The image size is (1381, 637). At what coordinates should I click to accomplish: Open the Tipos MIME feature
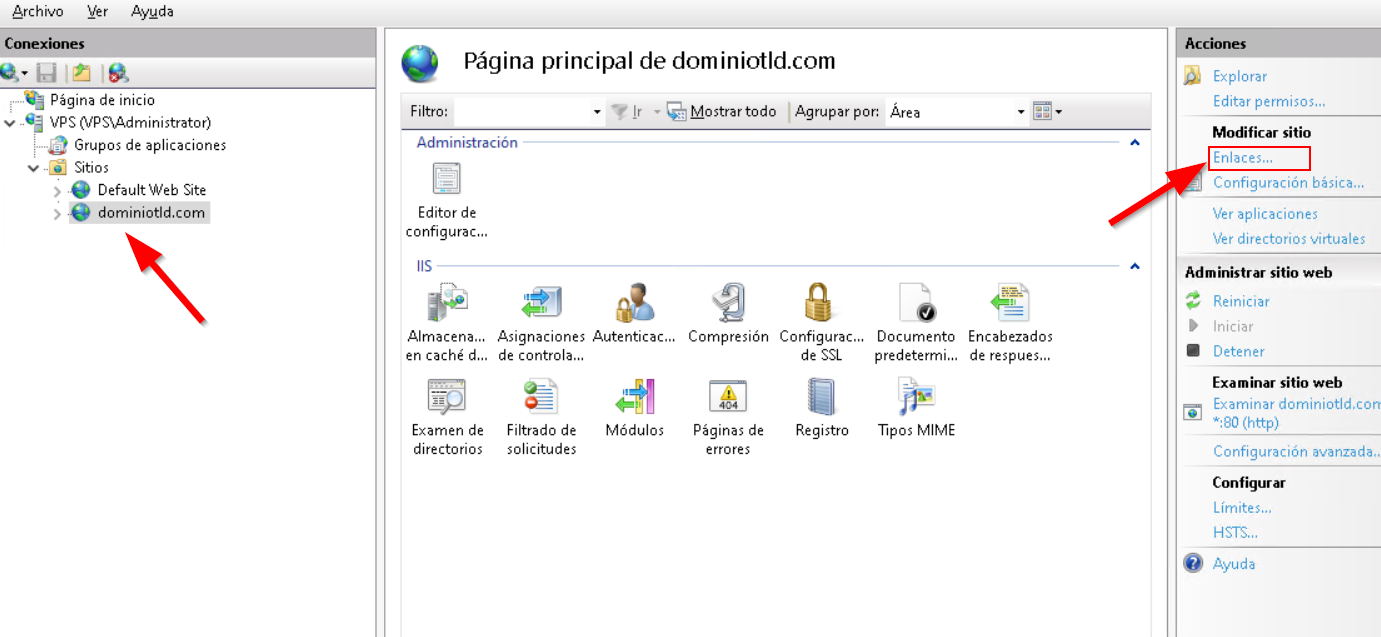click(916, 409)
